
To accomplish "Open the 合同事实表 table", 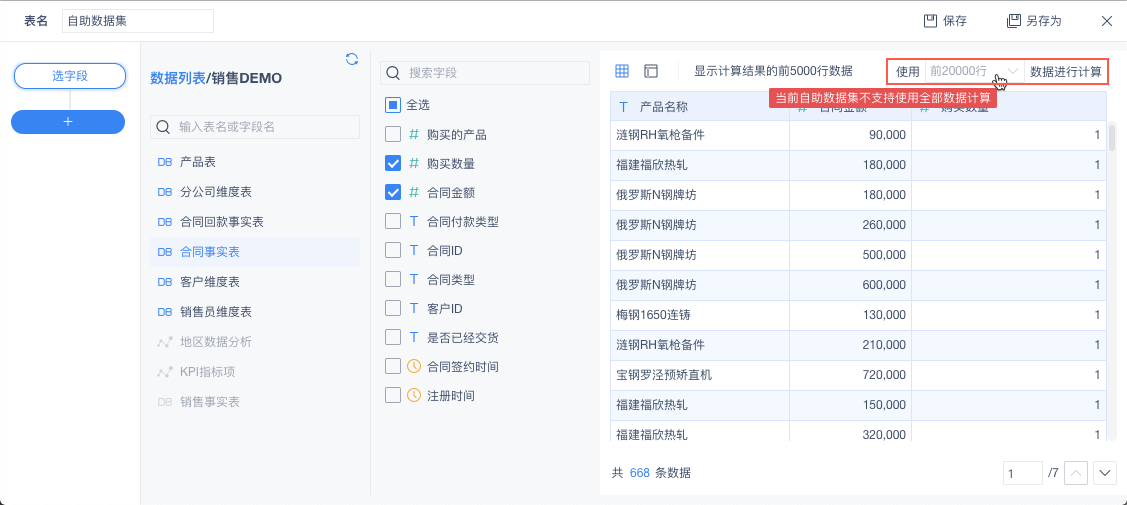I will [209, 252].
